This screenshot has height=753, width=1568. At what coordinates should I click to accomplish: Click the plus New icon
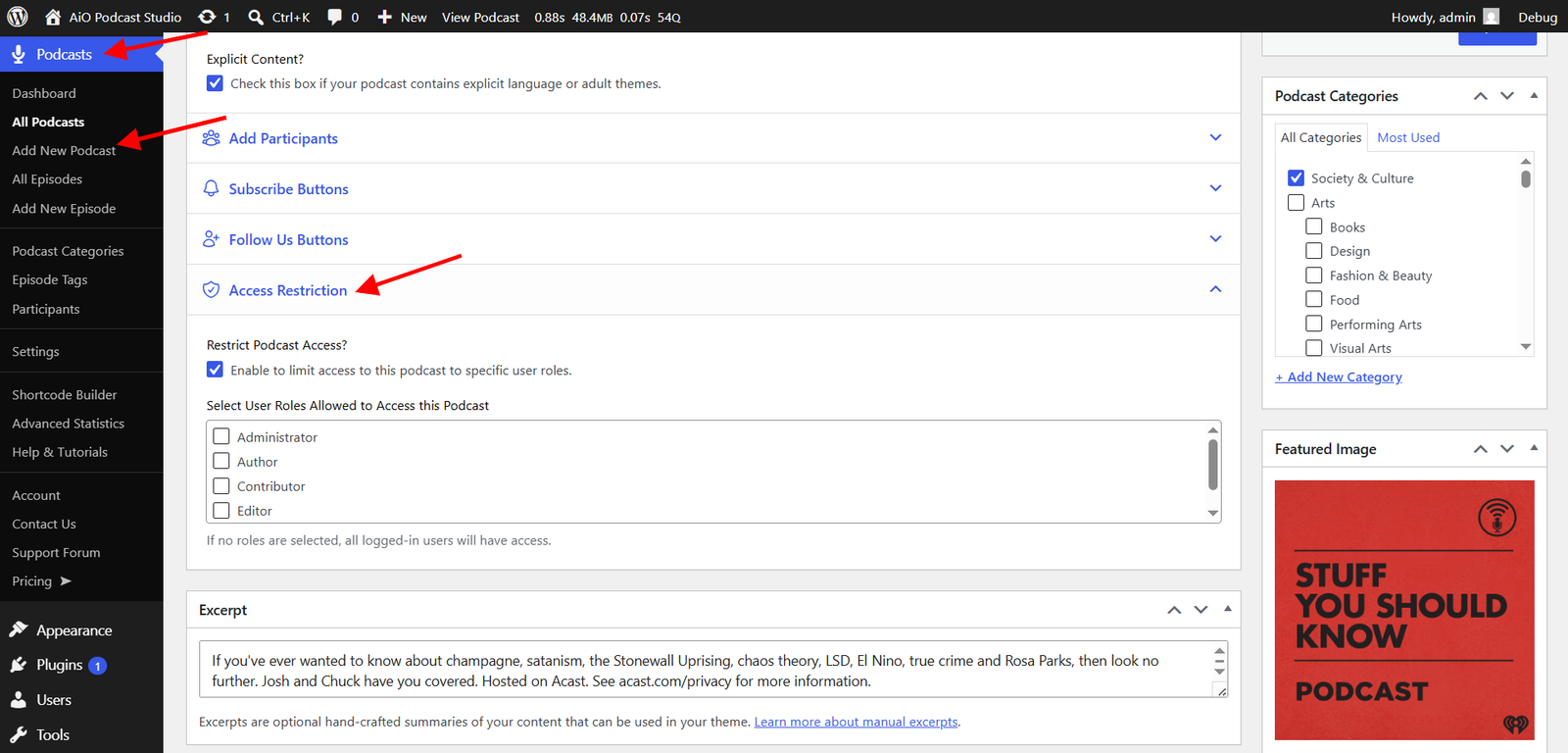click(x=385, y=17)
